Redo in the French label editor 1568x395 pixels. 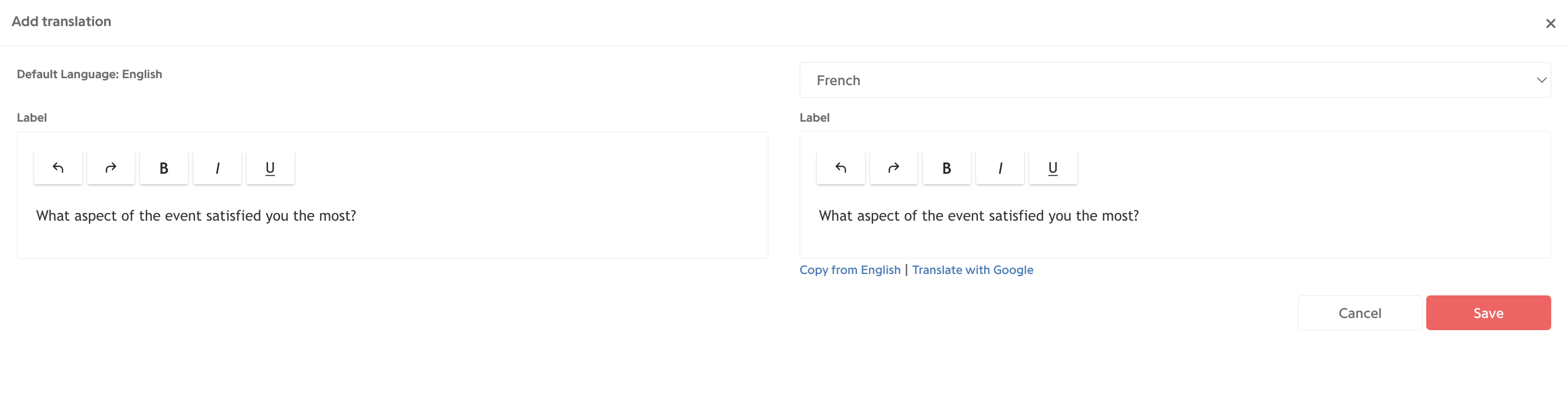click(x=893, y=167)
